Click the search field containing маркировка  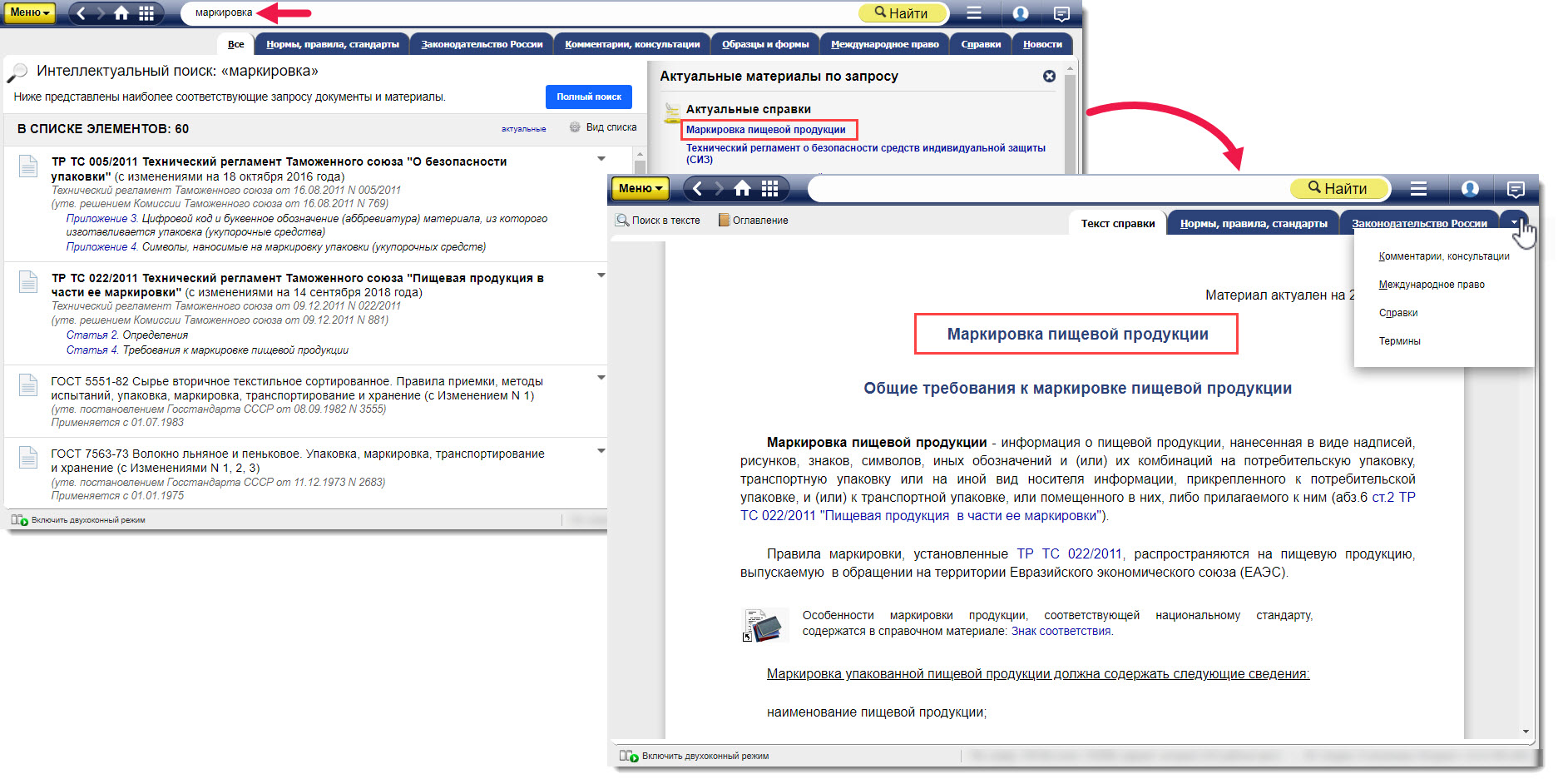pos(520,12)
